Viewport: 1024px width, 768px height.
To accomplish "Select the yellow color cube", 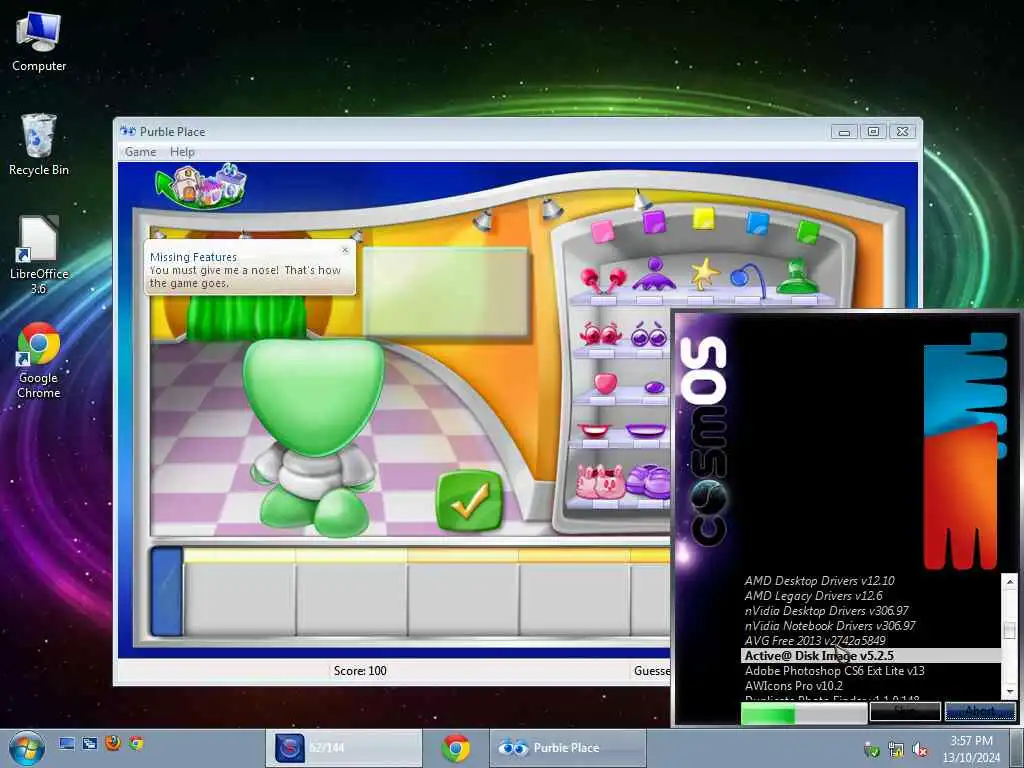I will coord(703,218).
